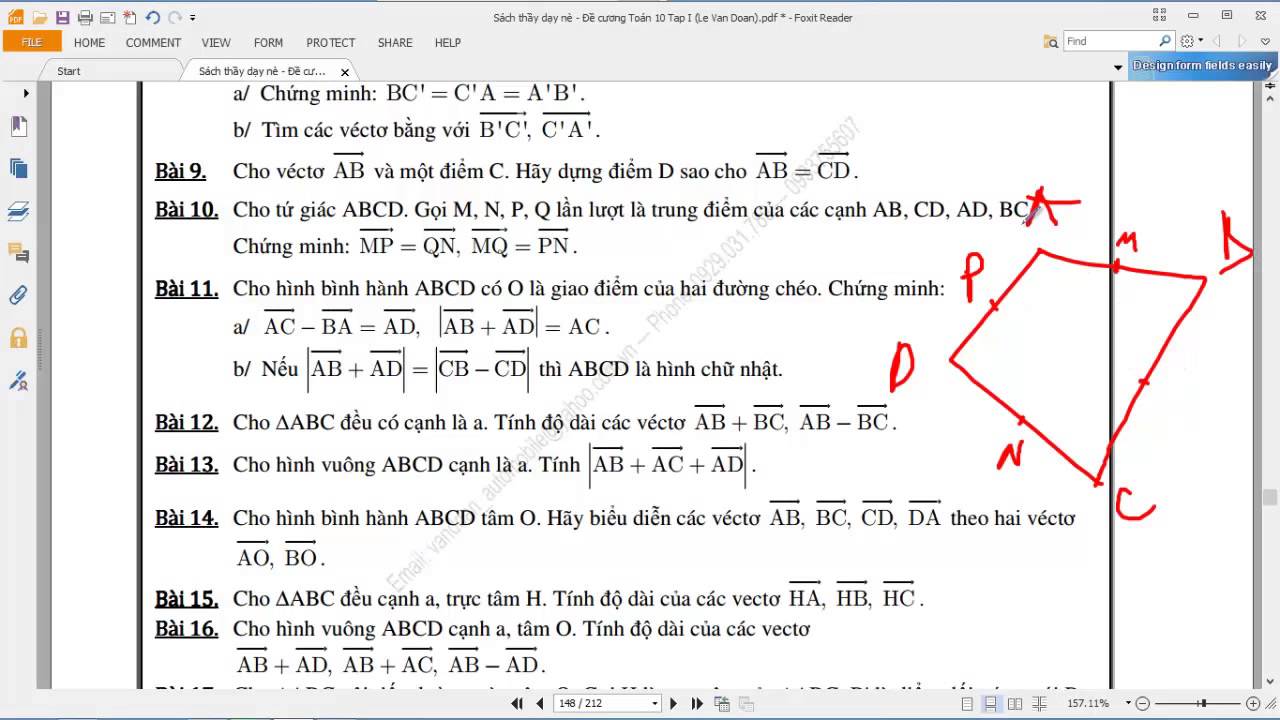Viewport: 1280px width, 720px height.
Task: Toggle the ribbon display options icon
Action: pyautogui.click(x=1159, y=15)
